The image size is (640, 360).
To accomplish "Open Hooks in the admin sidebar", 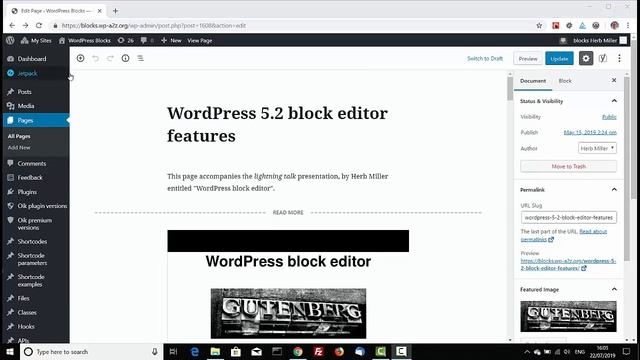I will tap(26, 327).
